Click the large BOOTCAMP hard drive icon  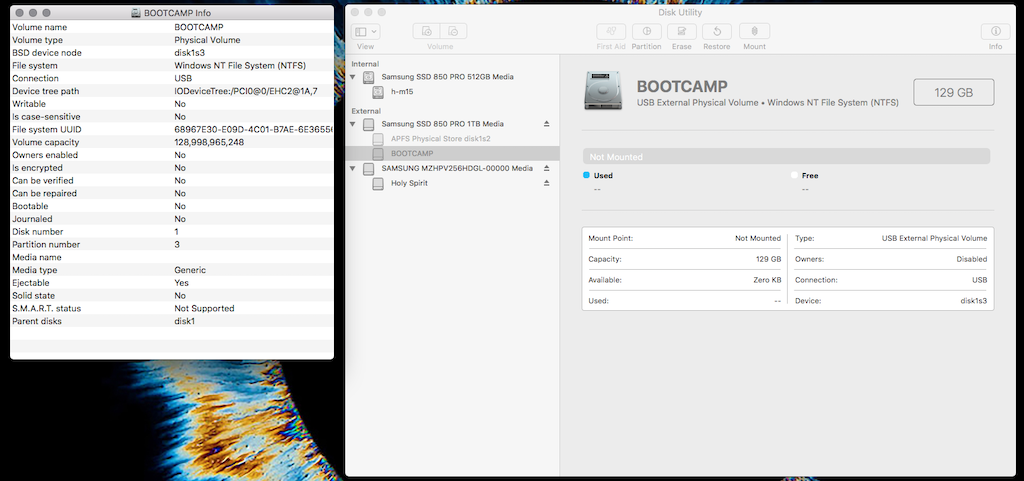coord(603,93)
